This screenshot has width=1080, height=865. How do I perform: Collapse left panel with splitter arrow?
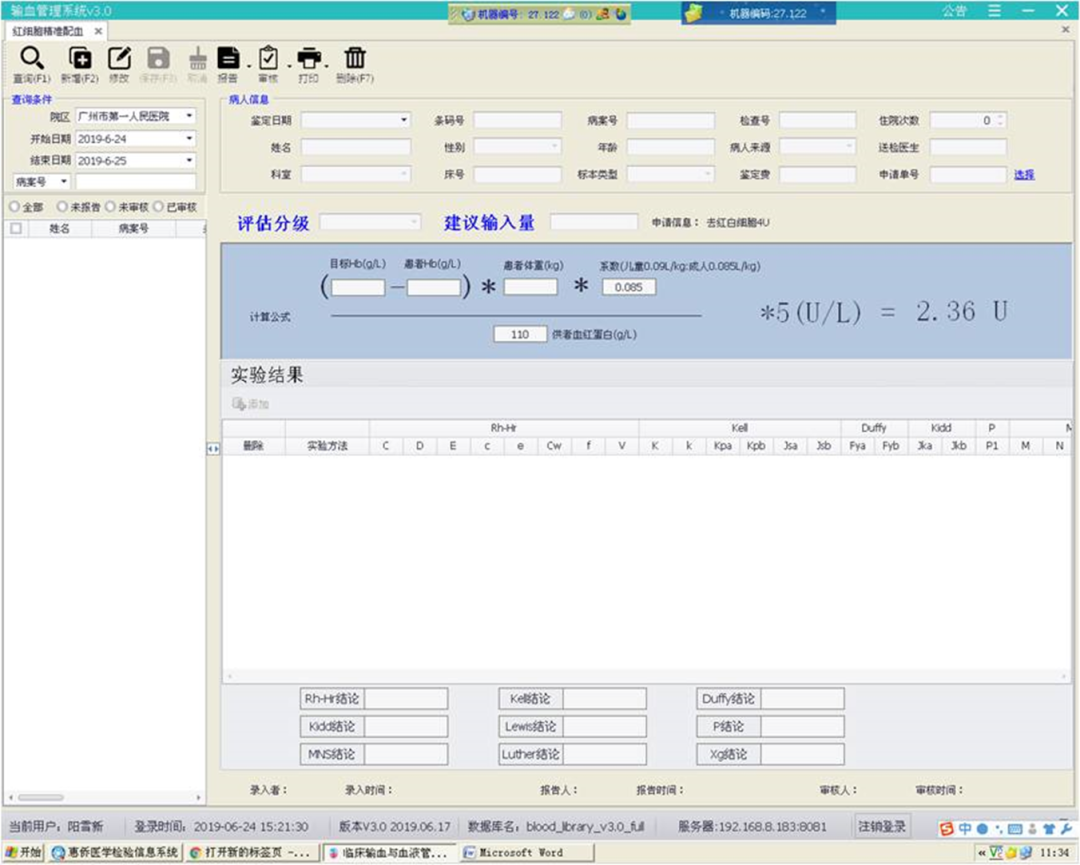pyautogui.click(x=212, y=450)
